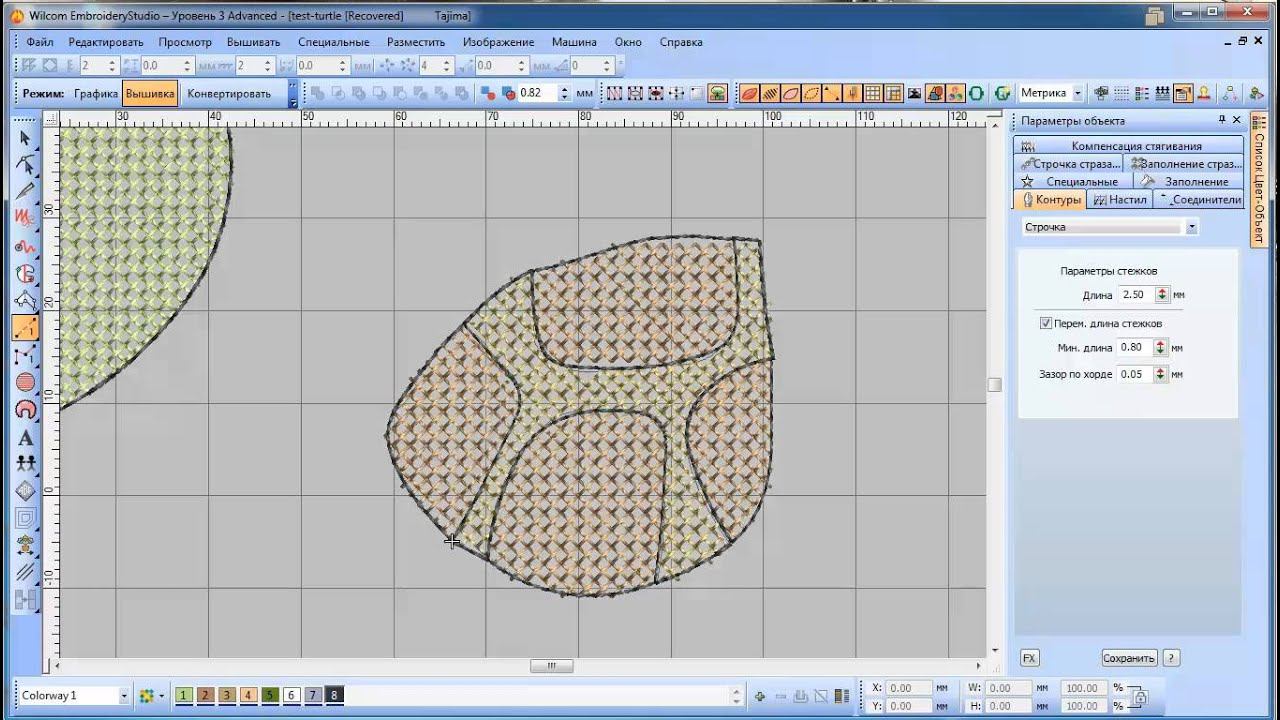Click the FX button in object properties
1280x720 pixels.
(x=1029, y=658)
